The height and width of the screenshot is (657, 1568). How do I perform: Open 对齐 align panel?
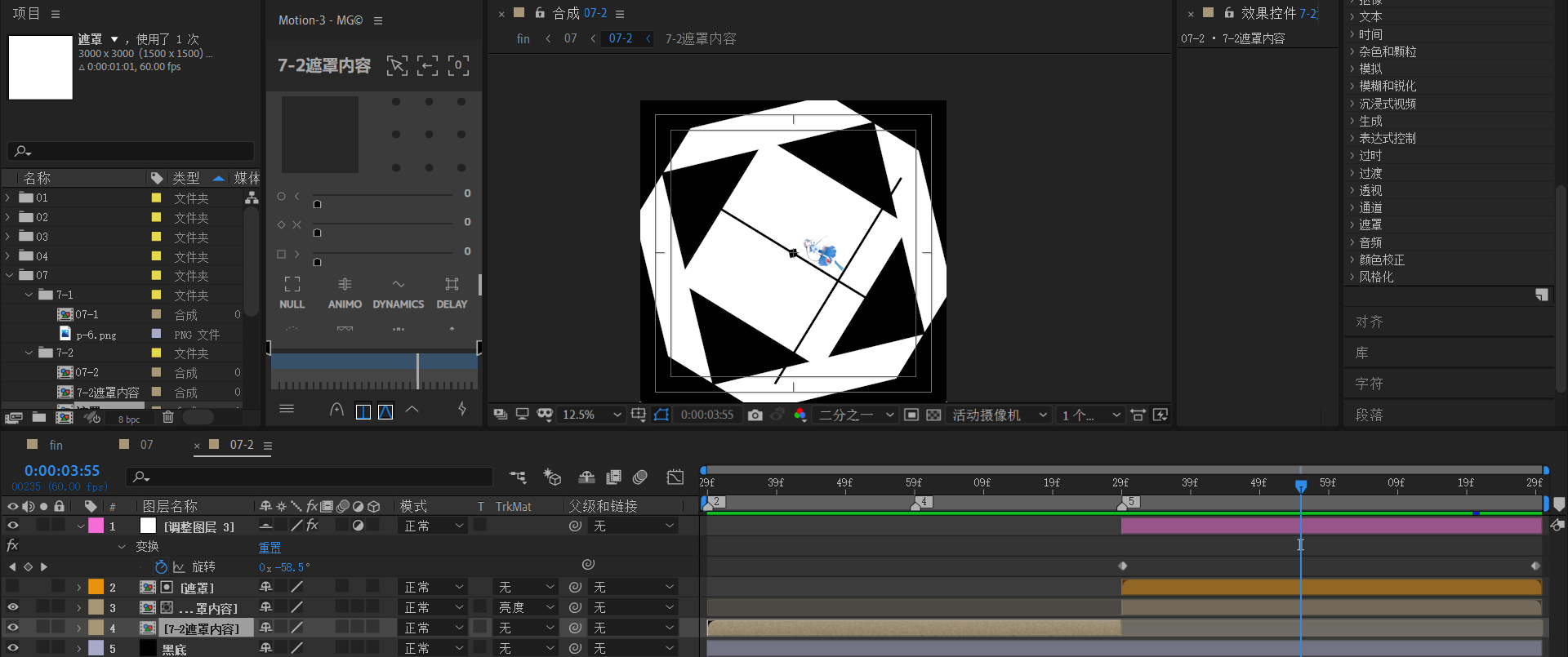[1370, 322]
